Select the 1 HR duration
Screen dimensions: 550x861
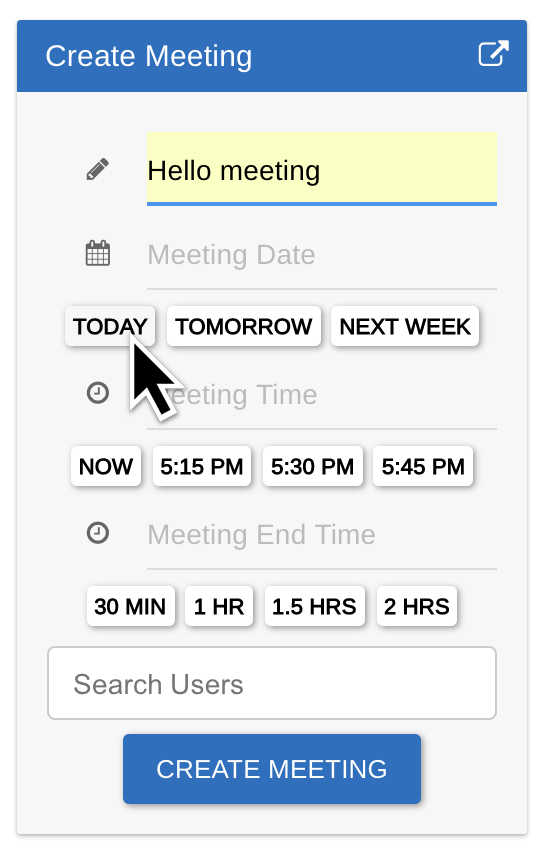pos(219,606)
